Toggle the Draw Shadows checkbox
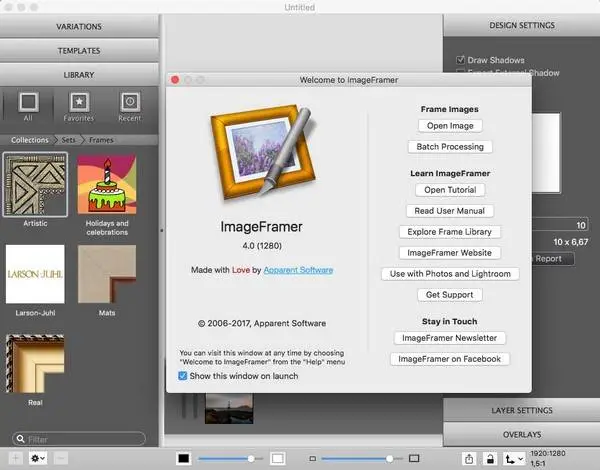This screenshot has height=470, width=600. coord(460,60)
